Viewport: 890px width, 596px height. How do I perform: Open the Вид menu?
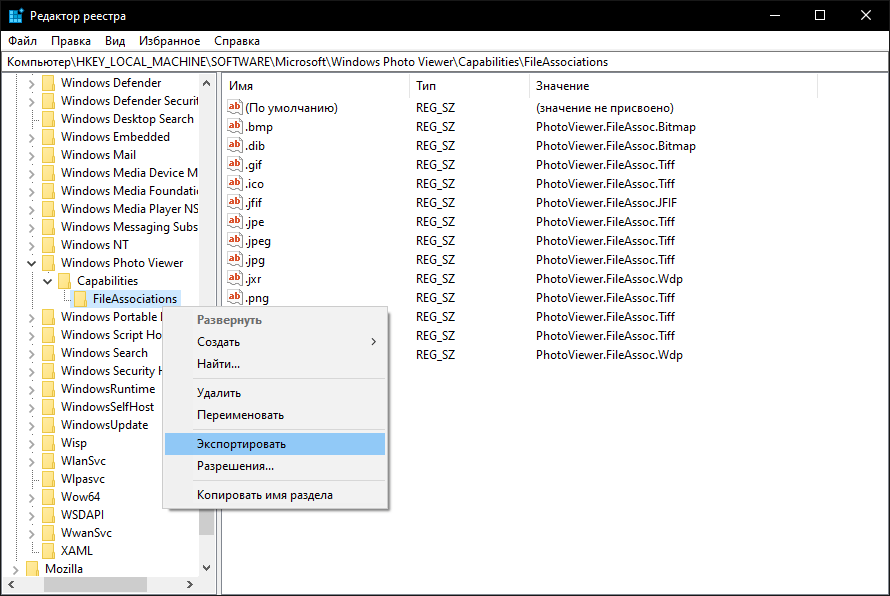tap(115, 41)
